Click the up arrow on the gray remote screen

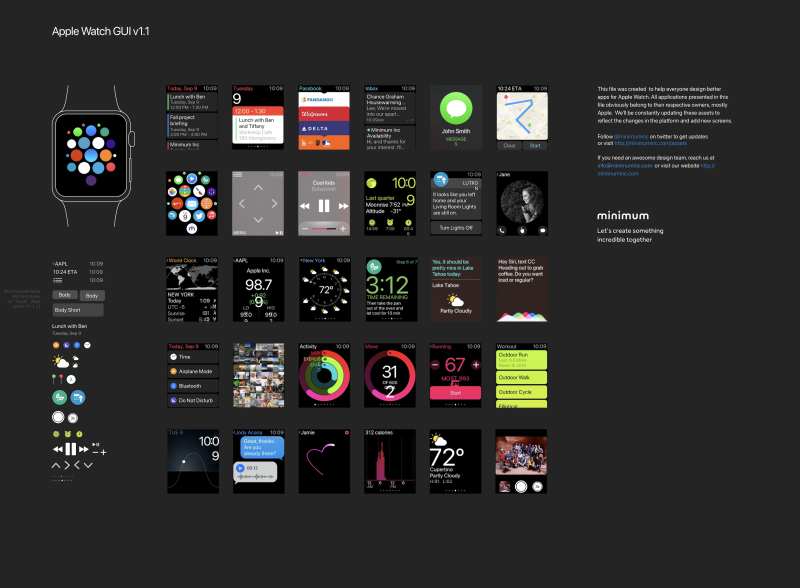258,187
